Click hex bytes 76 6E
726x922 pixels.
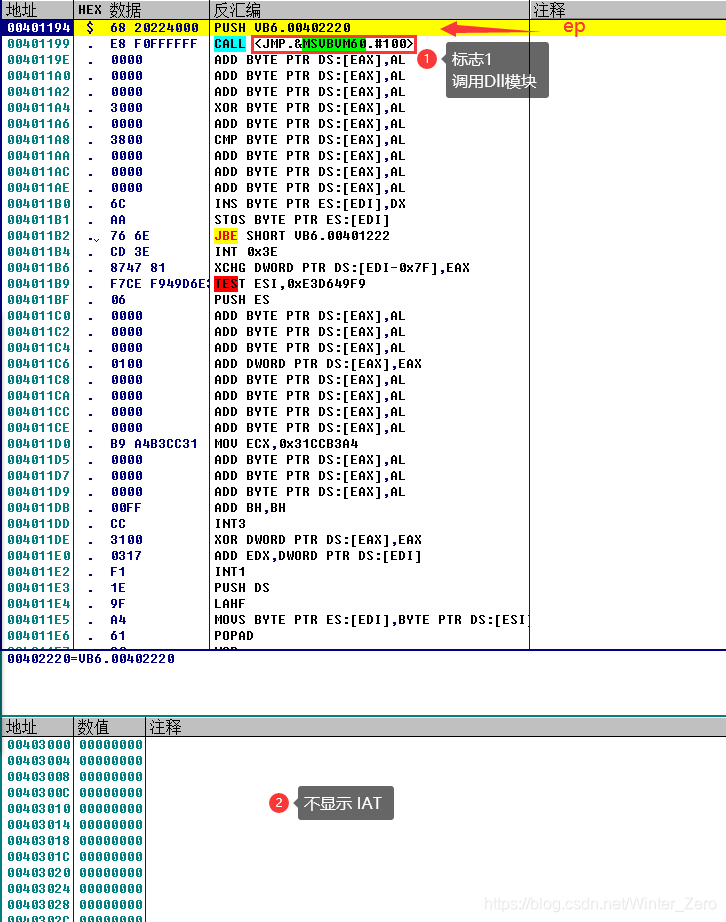[x=130, y=235]
